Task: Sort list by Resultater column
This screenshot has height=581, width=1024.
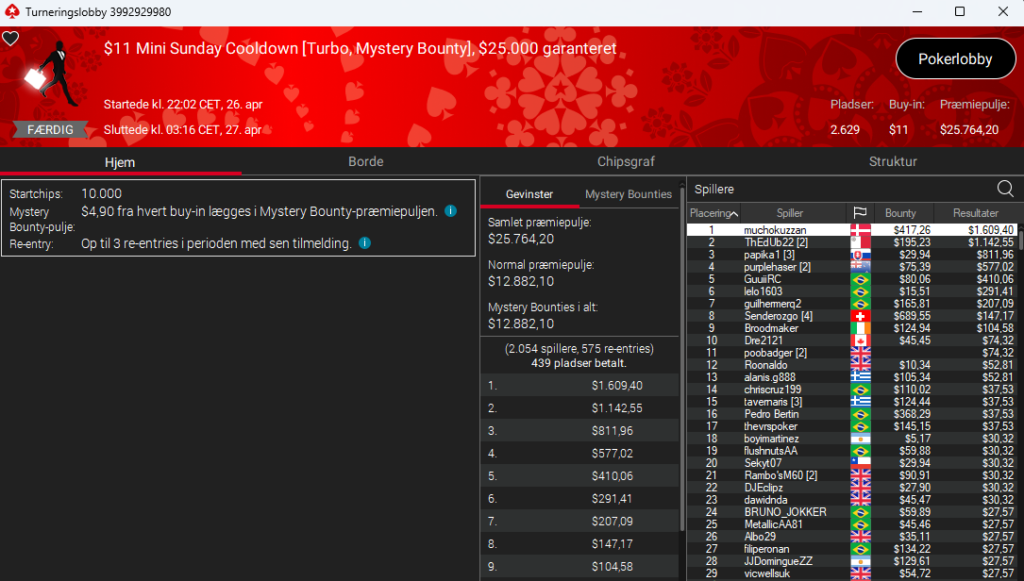Action: [x=975, y=213]
